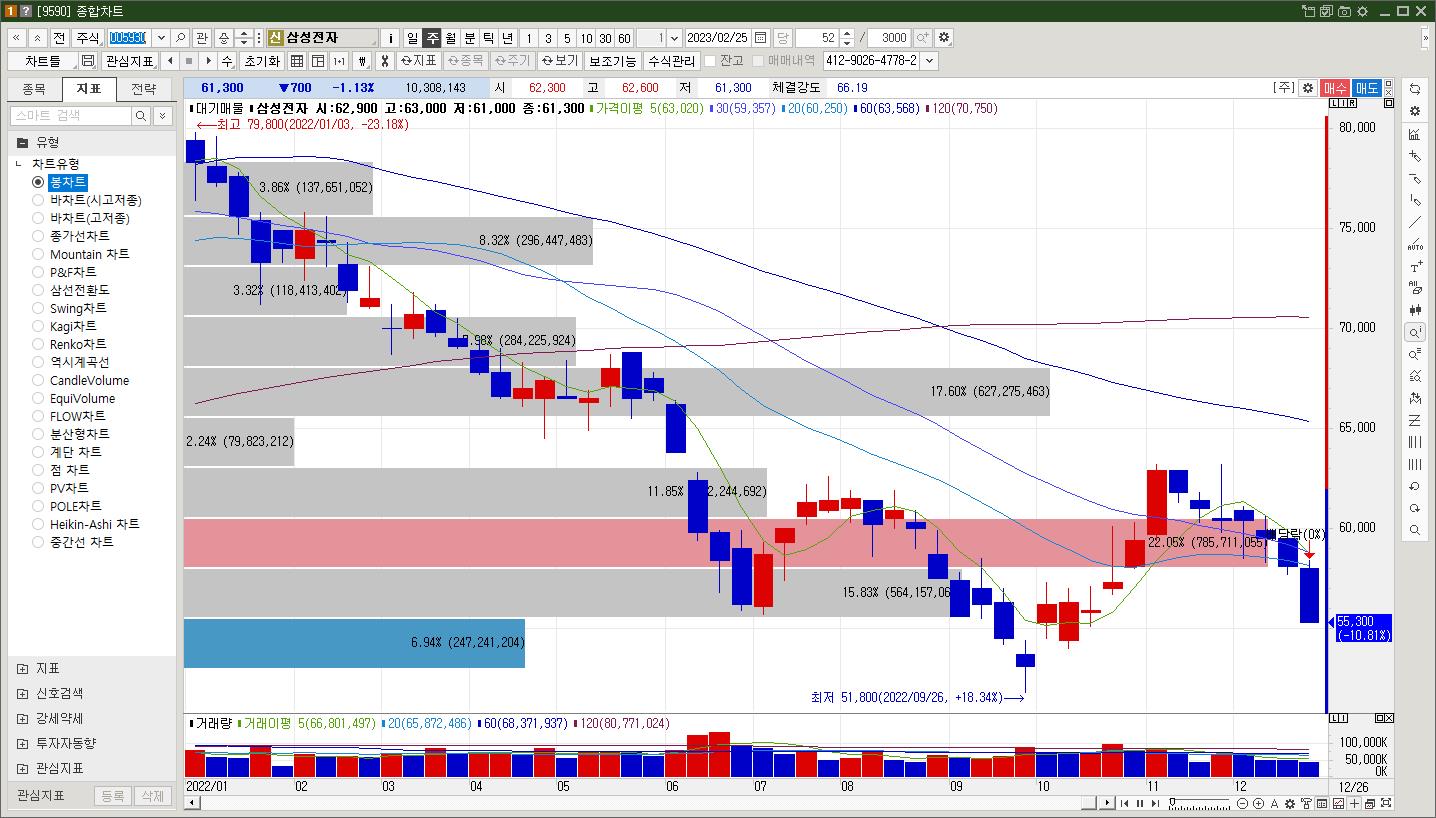Click the 초기화 reset button
The width and height of the screenshot is (1436, 818).
pyautogui.click(x=262, y=61)
